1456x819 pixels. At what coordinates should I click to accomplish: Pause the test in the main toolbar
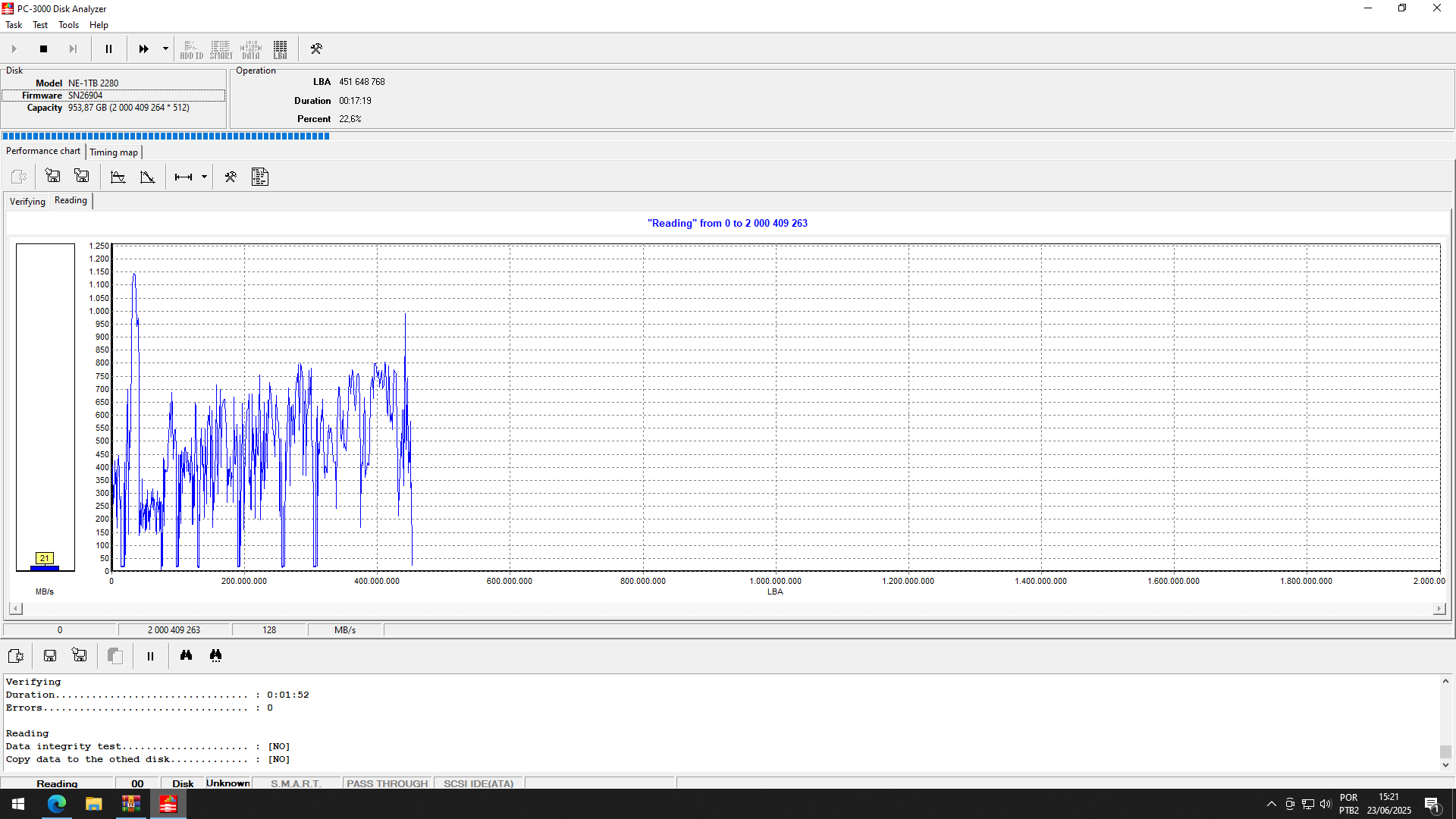108,49
